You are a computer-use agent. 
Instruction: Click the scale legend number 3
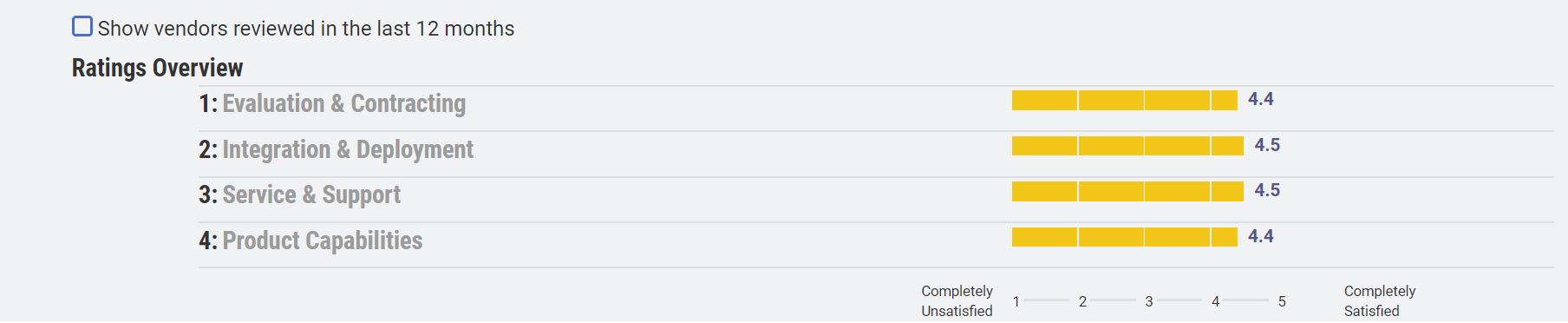1149,301
